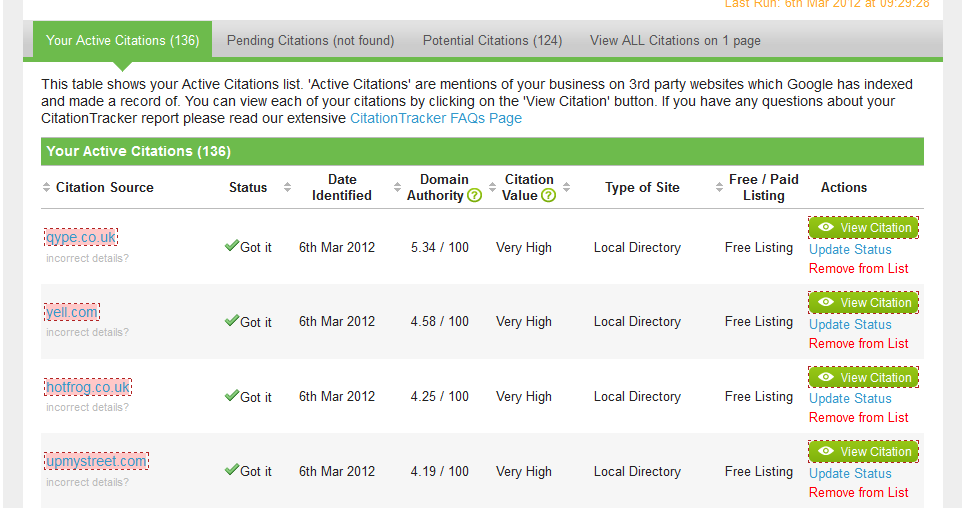Click Remove from List for upmystreet.com

click(858, 492)
